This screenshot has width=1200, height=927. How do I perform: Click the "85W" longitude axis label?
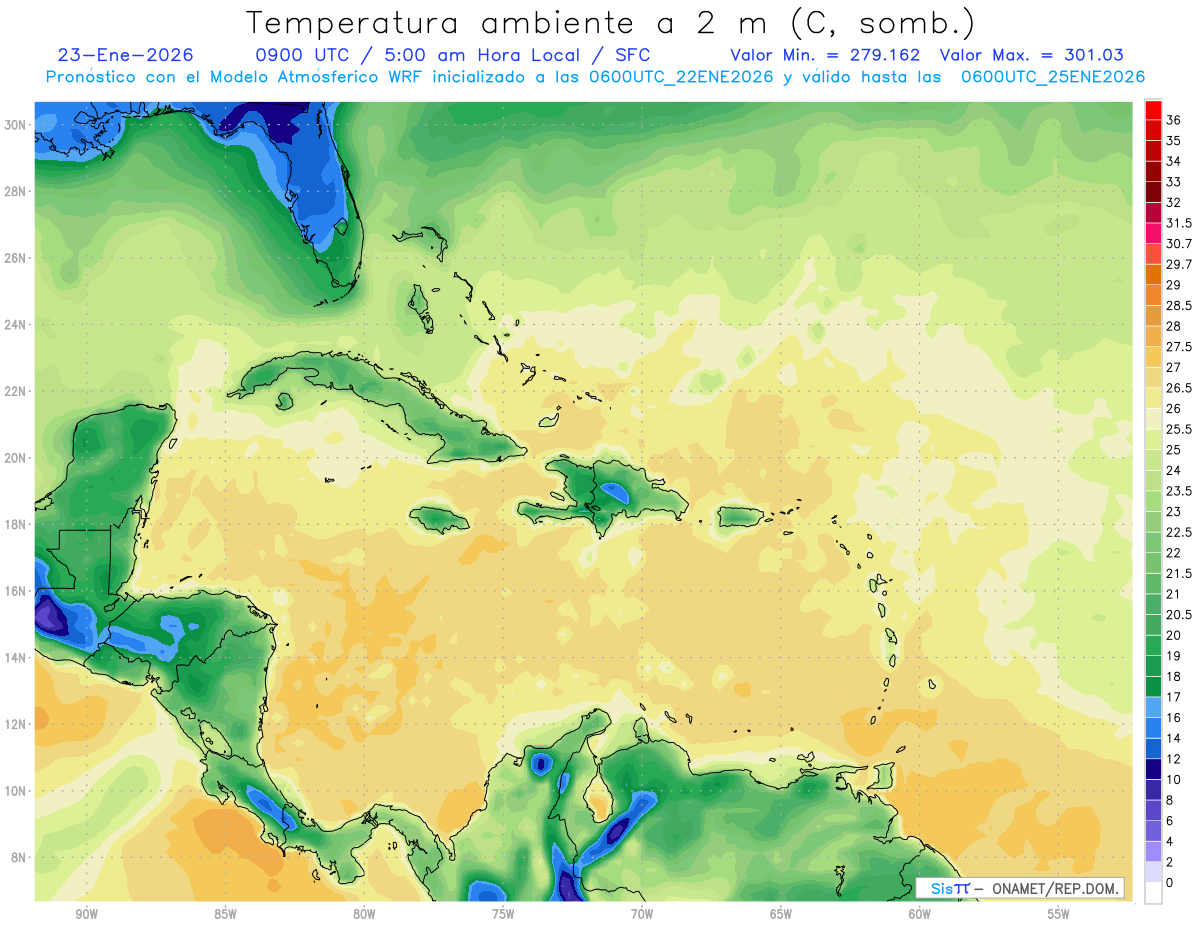[x=225, y=914]
